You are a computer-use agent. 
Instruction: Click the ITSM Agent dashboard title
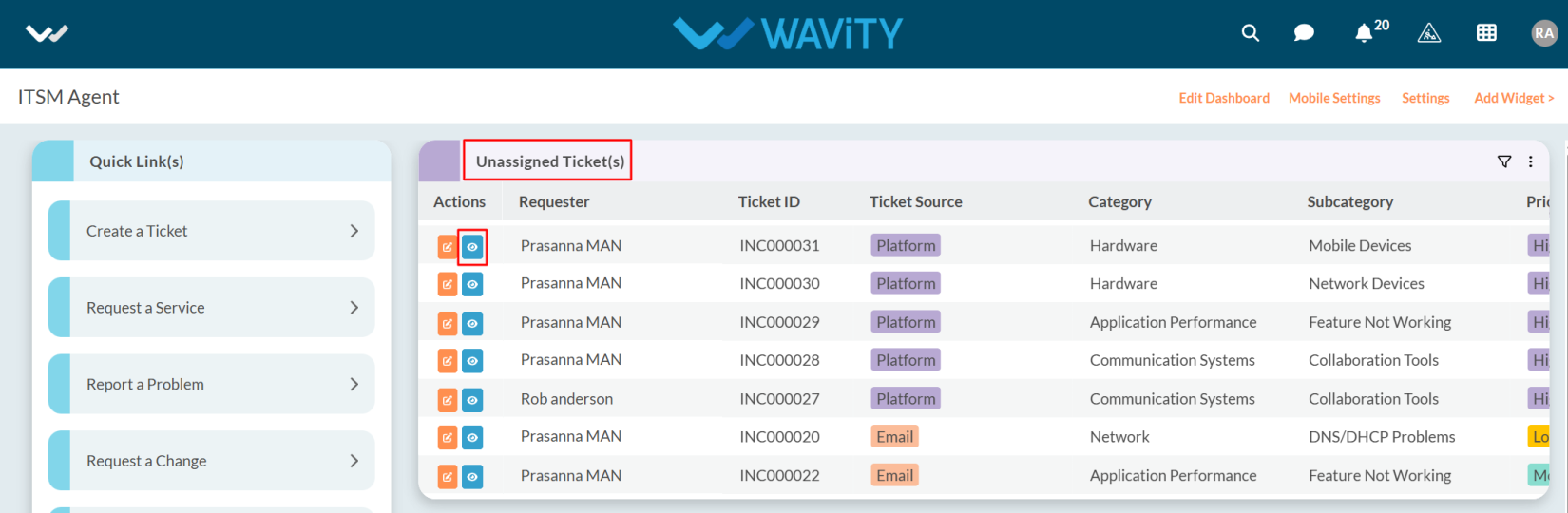pos(68,97)
